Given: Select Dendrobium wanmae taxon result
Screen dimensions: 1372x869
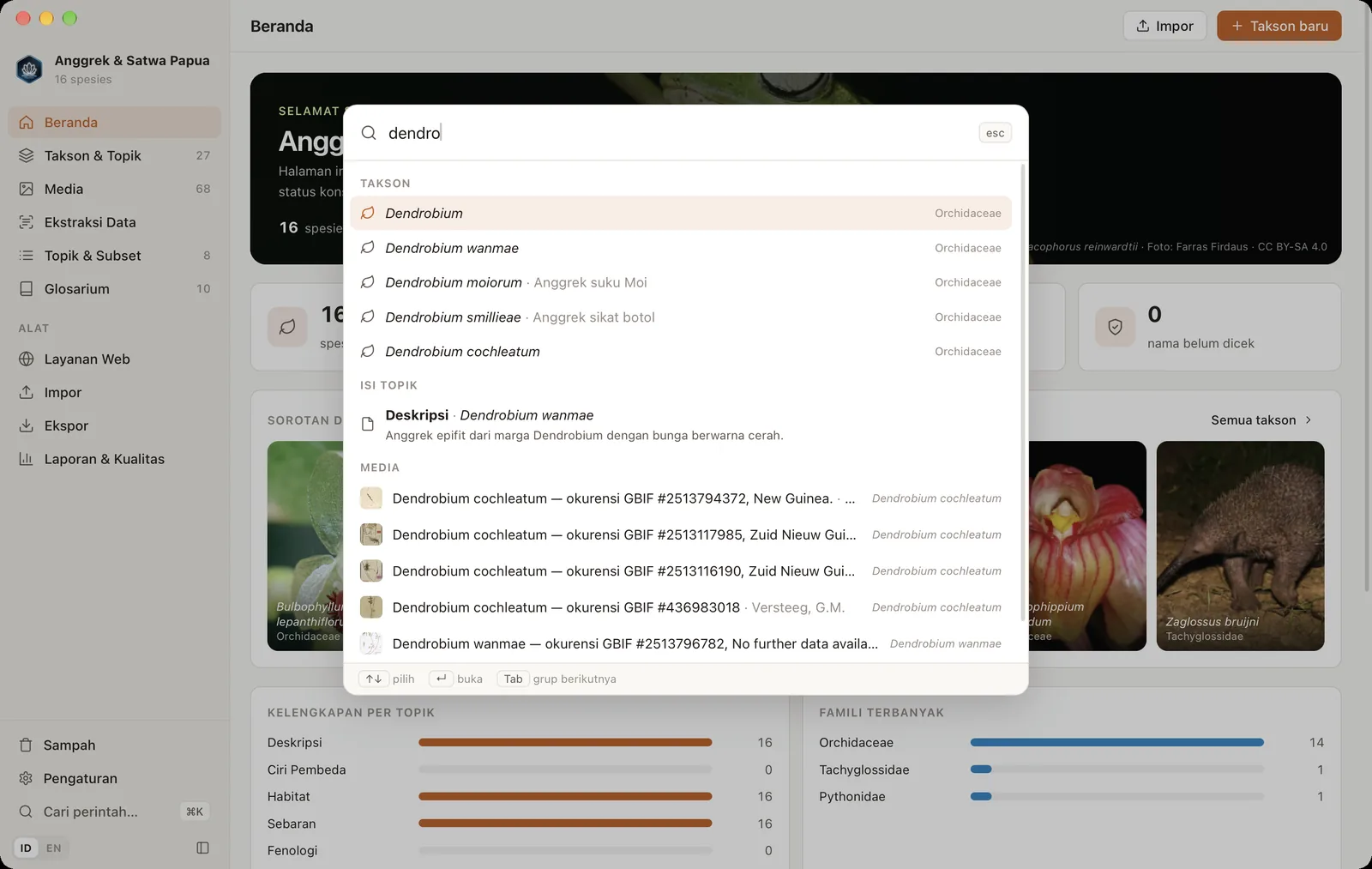Looking at the screenshot, I should (681, 248).
